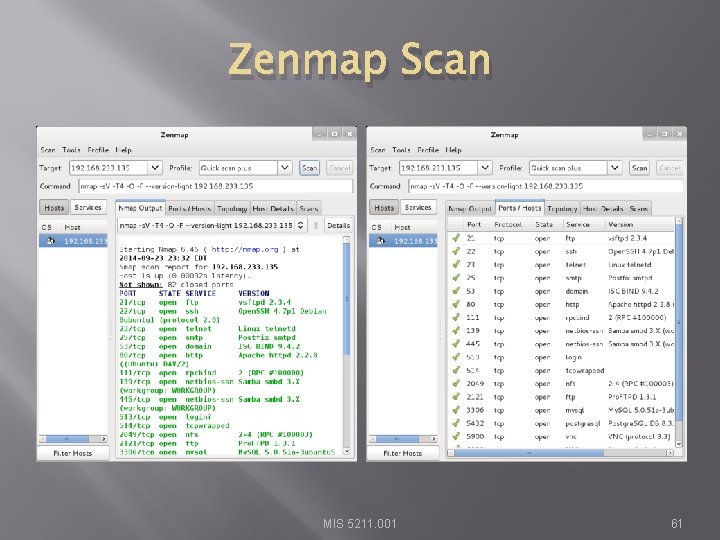Click green check icon for port 21
This screenshot has height=540, width=720.
456,238
